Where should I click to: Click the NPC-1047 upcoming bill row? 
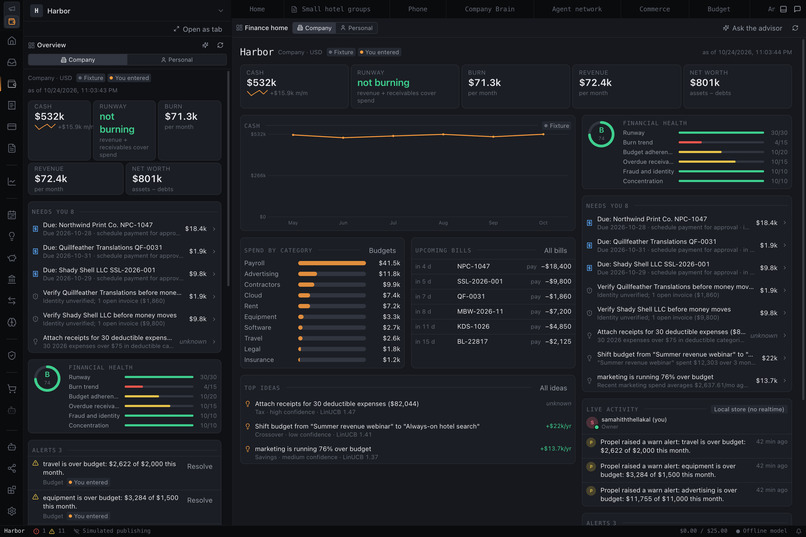point(493,266)
